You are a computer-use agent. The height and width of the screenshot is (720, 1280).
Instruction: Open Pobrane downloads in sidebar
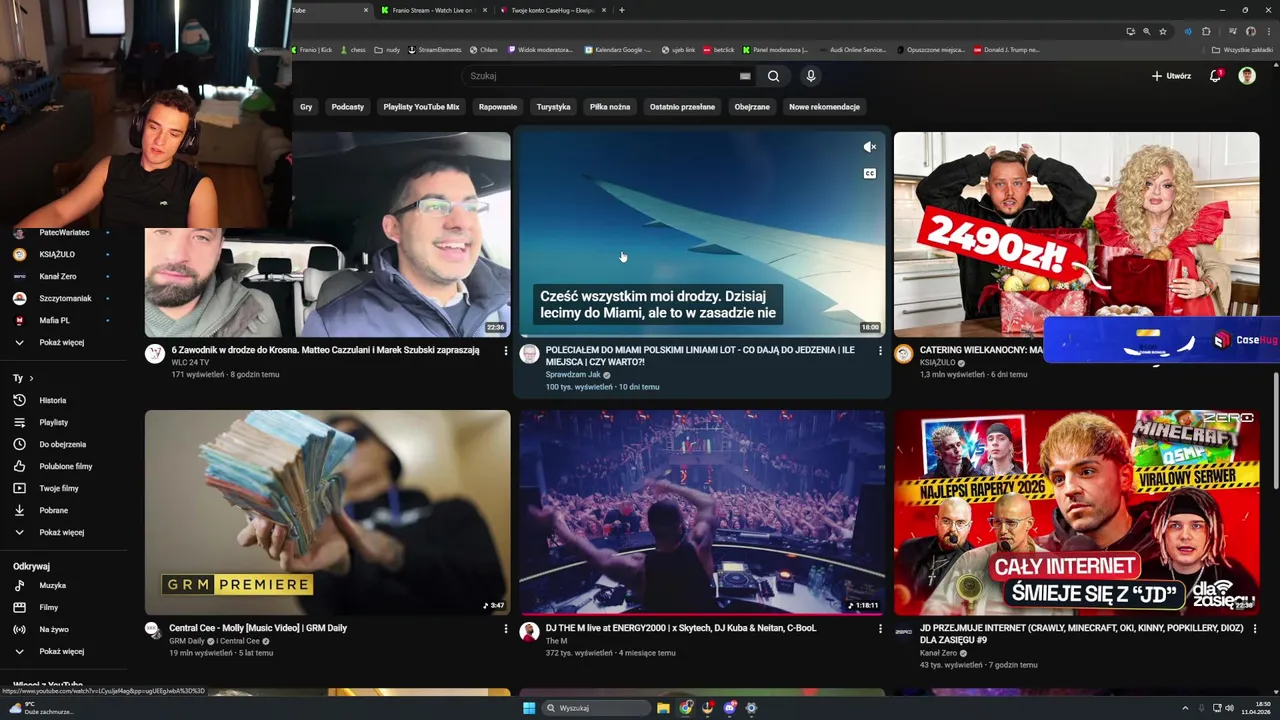pyautogui.click(x=54, y=510)
